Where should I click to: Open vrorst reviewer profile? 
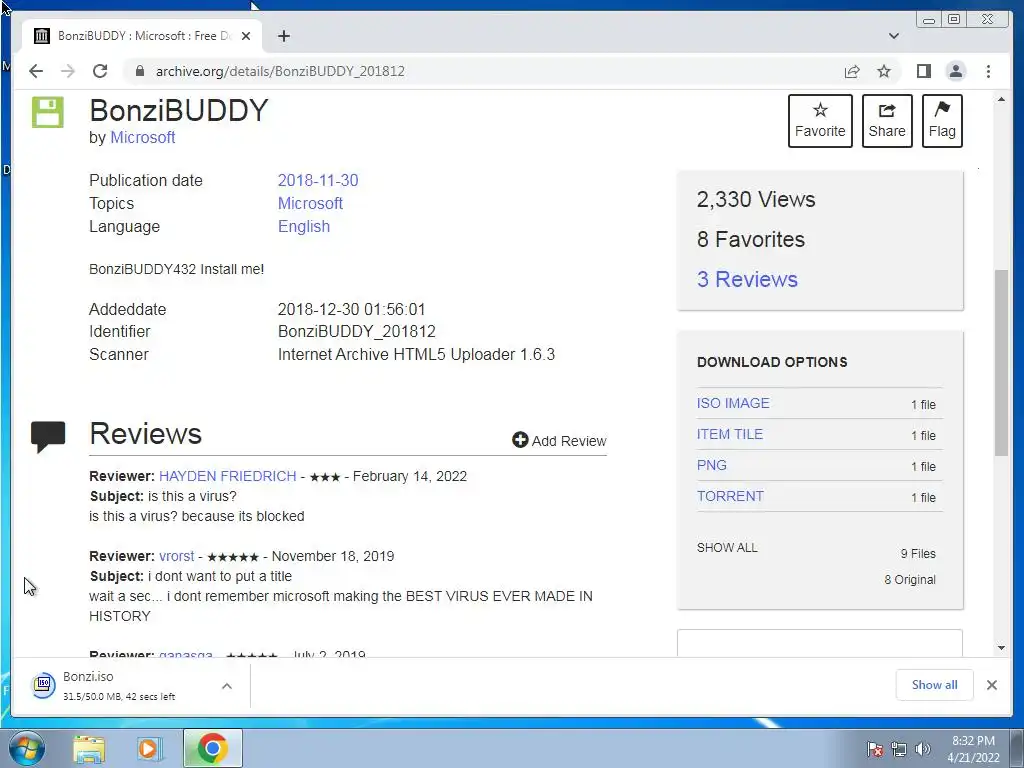tap(176, 556)
